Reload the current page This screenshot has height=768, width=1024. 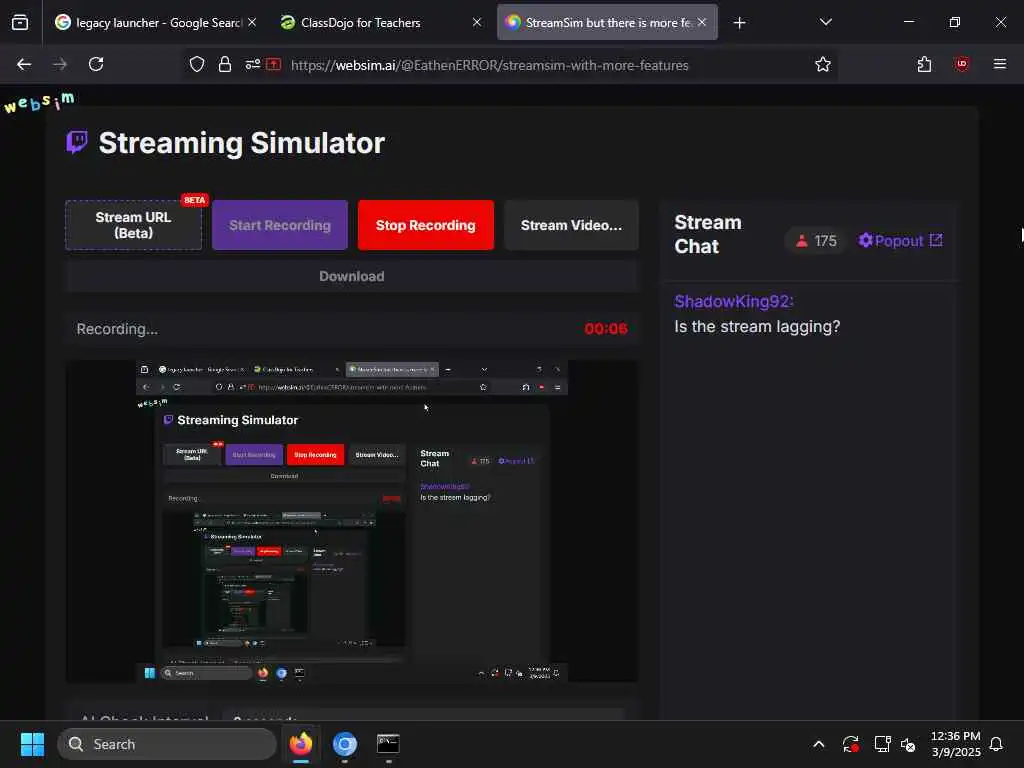click(96, 64)
